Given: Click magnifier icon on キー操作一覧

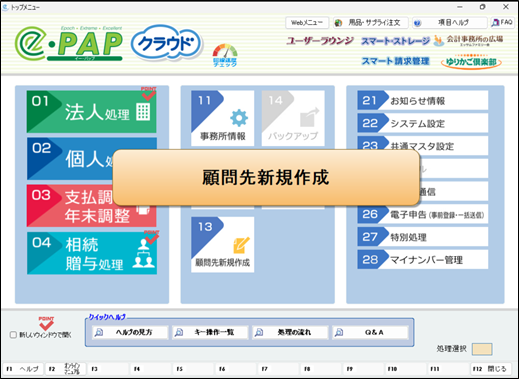Looking at the screenshot, I should tap(179, 332).
